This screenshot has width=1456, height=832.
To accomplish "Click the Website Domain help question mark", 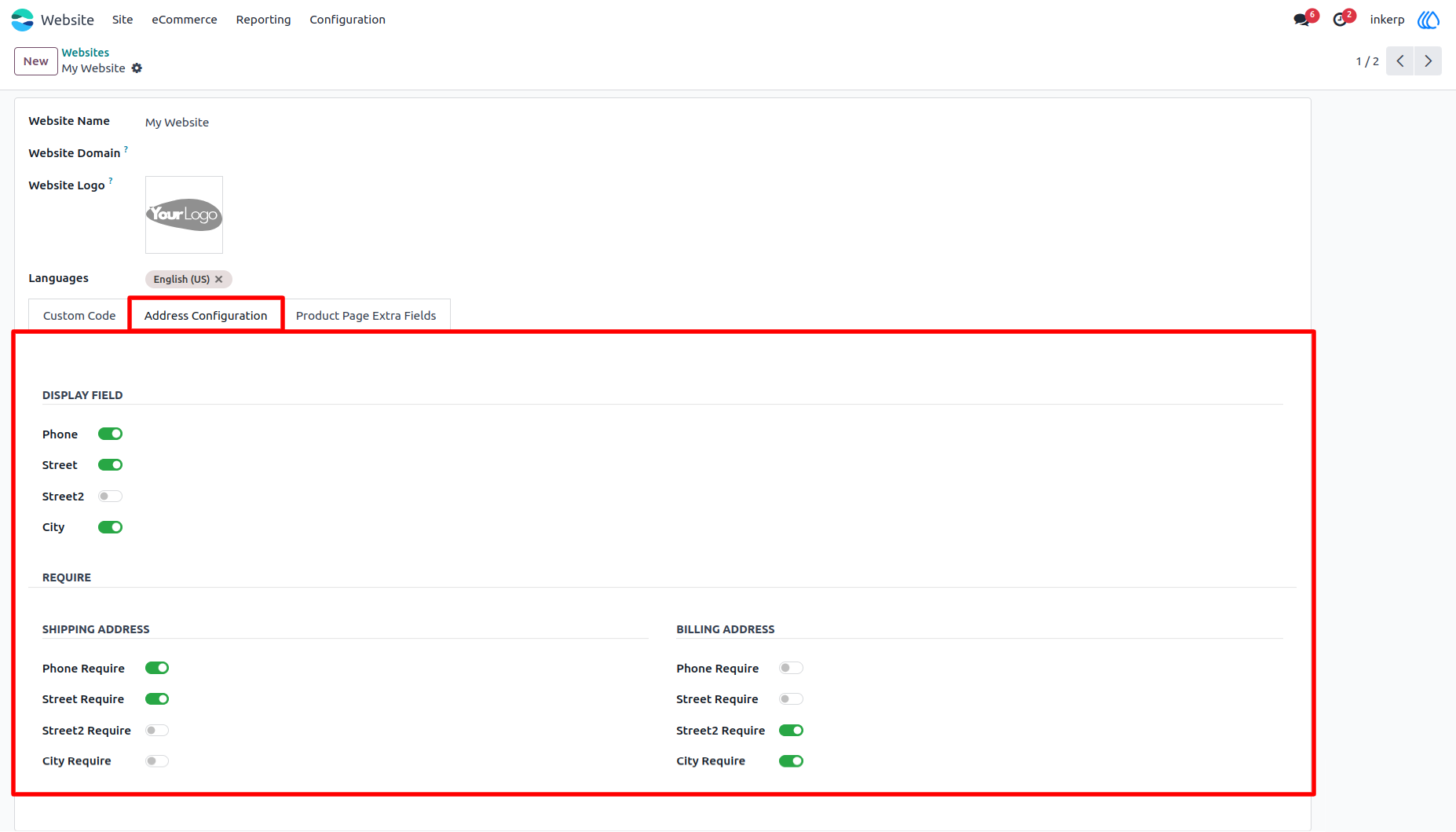I will [126, 148].
